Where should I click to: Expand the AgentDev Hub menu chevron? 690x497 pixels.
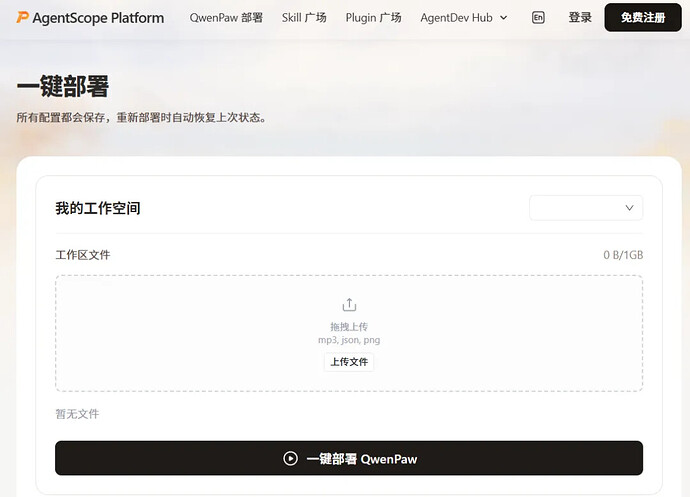(x=504, y=18)
